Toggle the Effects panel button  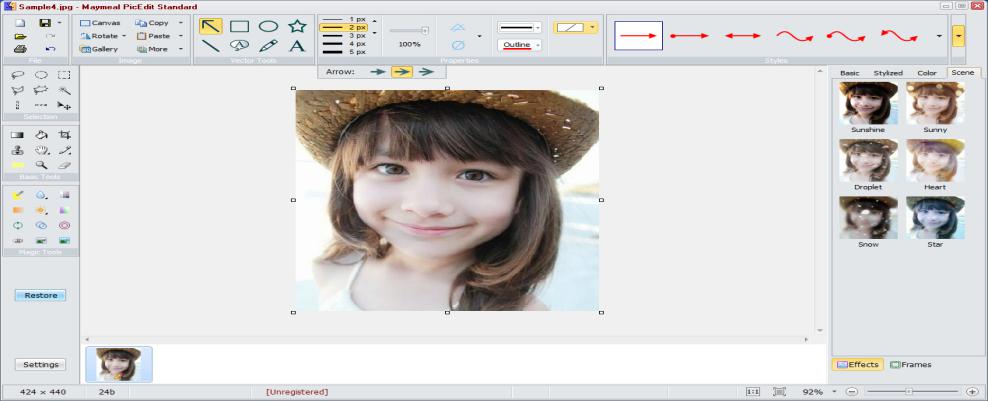pos(857,365)
